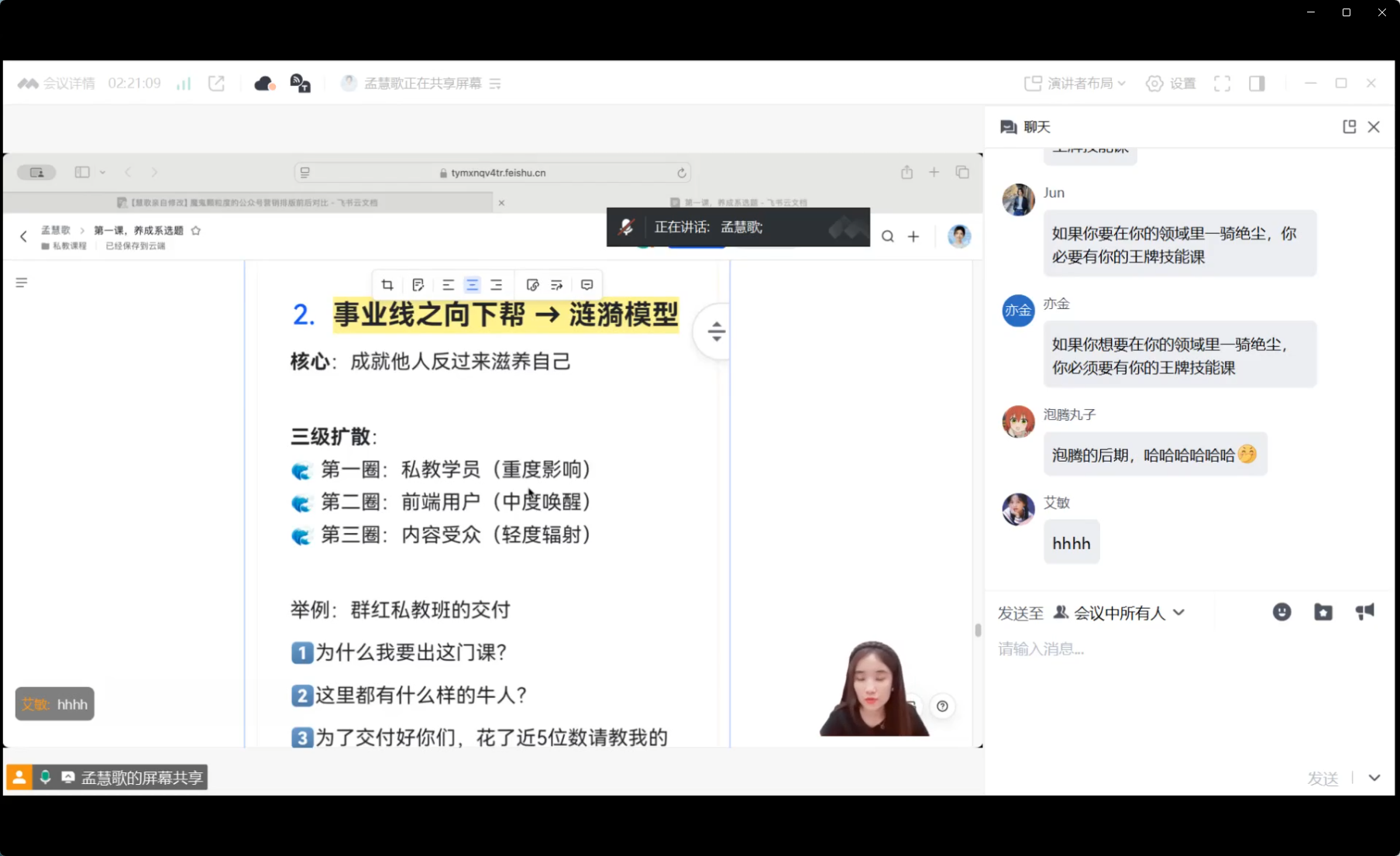Pop out the chat panel
The height and width of the screenshot is (856, 1400).
point(1349,127)
